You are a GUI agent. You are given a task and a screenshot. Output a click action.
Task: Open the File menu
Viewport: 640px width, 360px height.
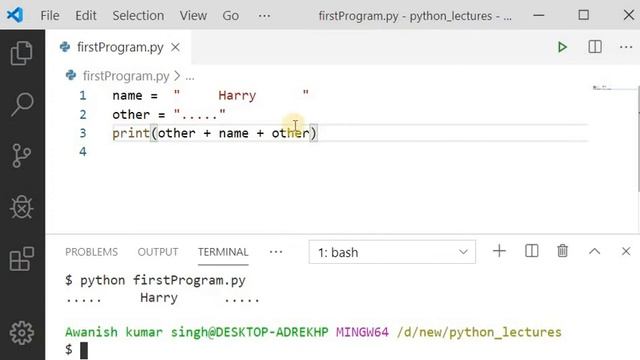pyautogui.click(x=50, y=16)
